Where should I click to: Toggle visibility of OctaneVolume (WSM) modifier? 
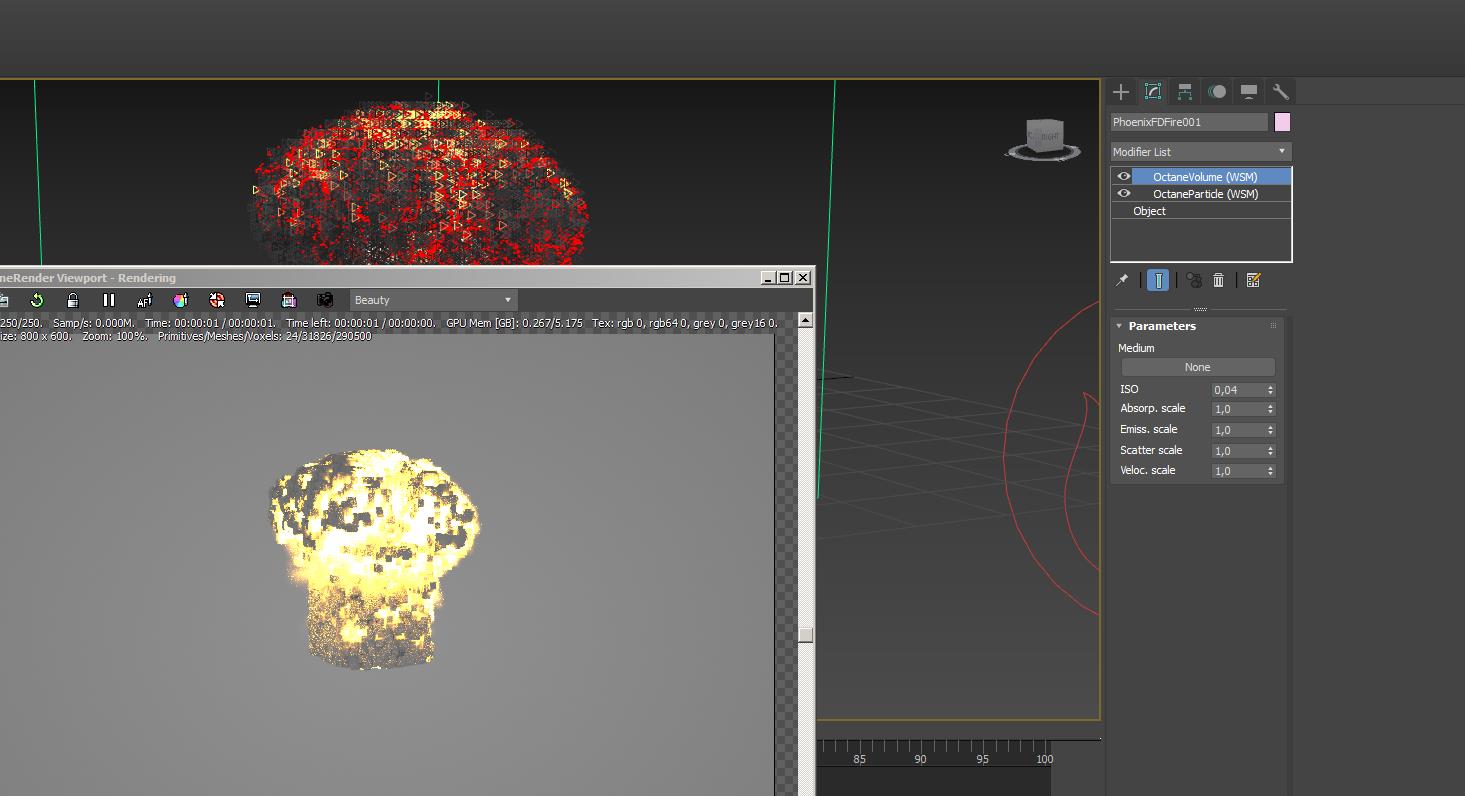click(x=1123, y=177)
